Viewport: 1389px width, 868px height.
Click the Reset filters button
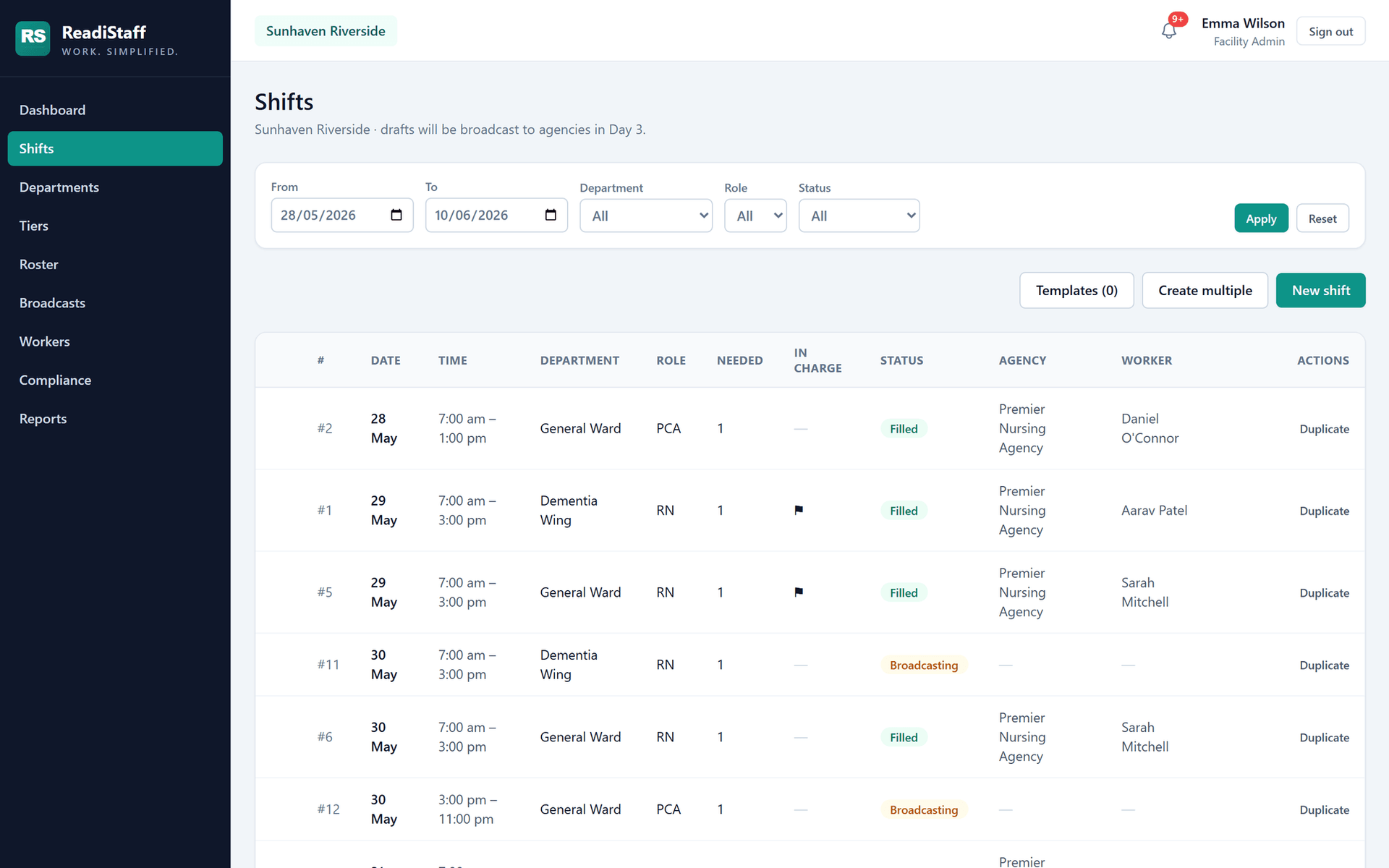[x=1322, y=218]
